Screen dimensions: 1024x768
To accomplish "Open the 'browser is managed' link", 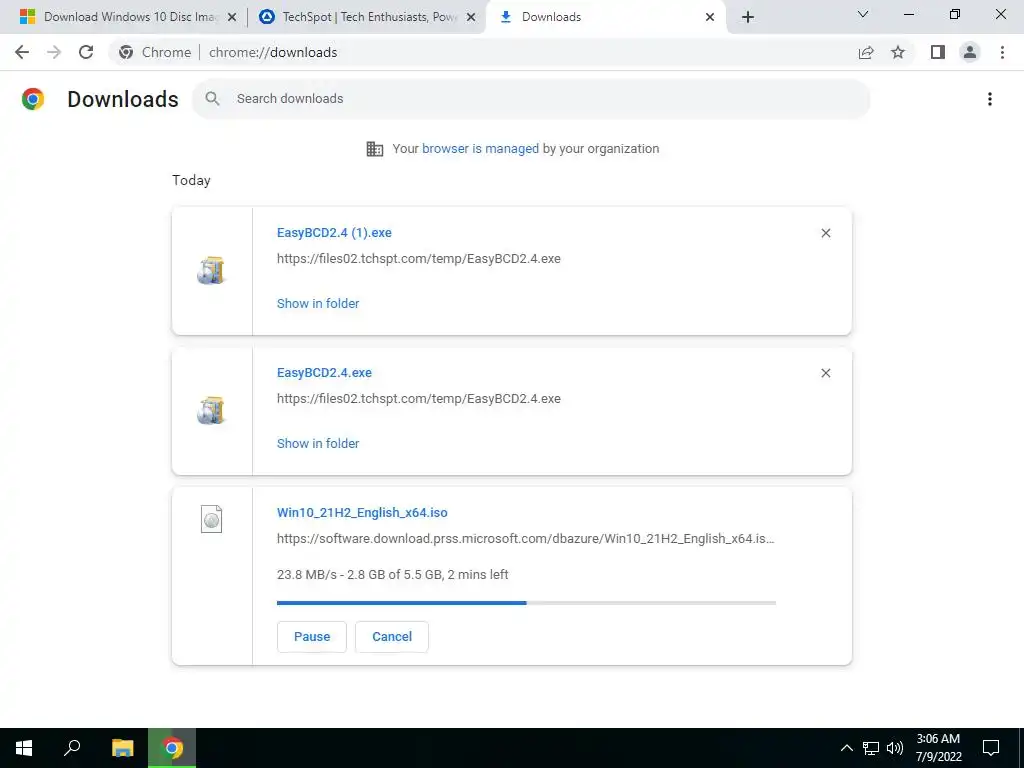I will point(480,149).
